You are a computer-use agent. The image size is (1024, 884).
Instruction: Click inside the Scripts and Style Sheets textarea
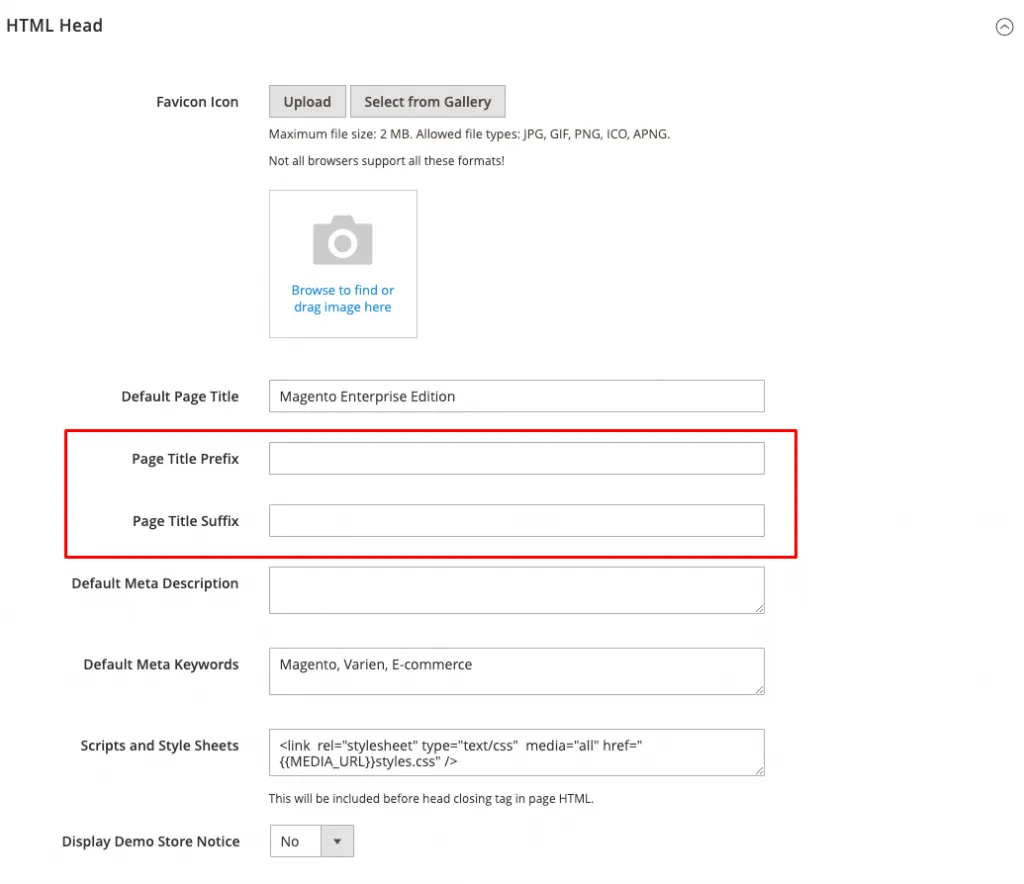(x=516, y=752)
